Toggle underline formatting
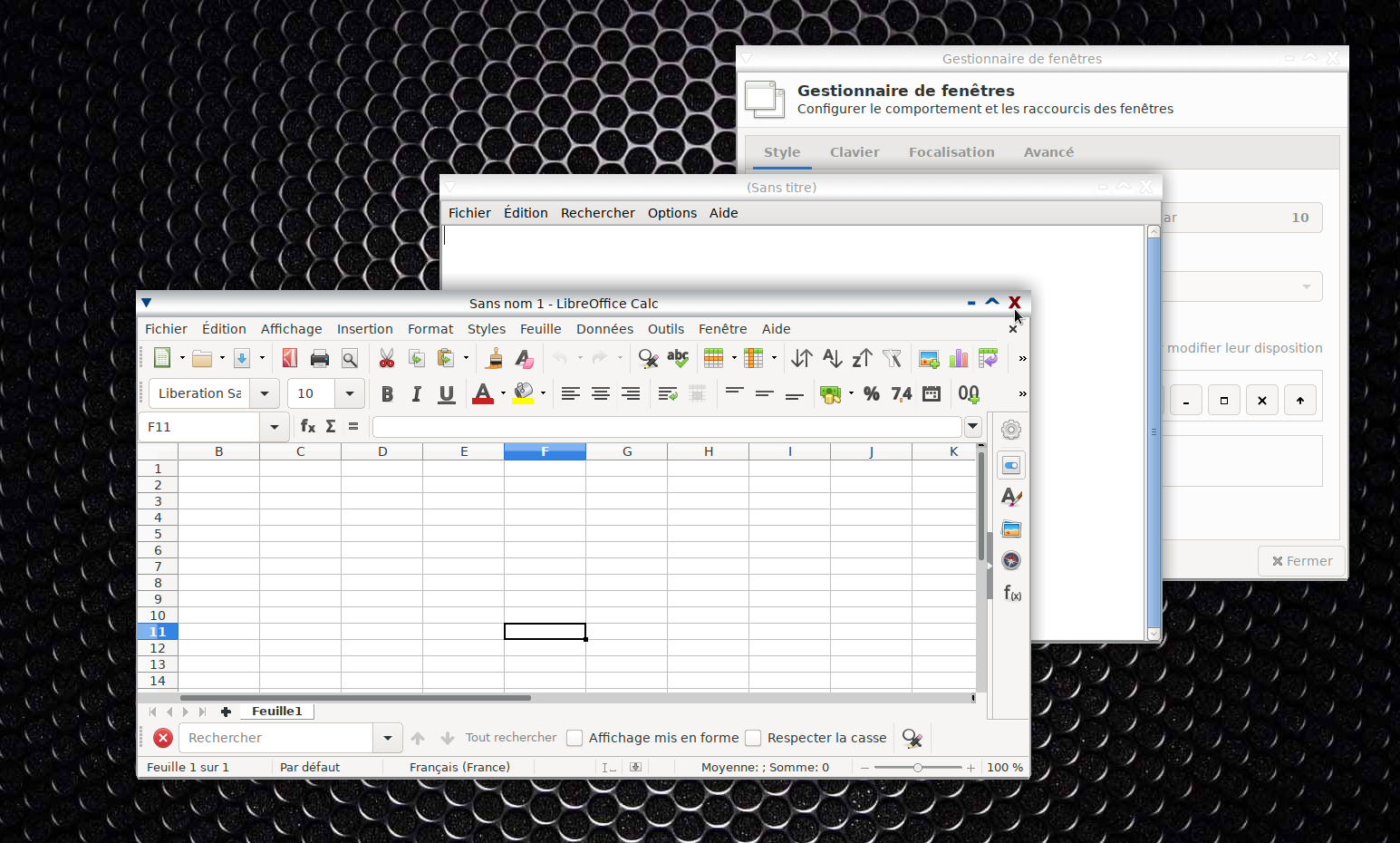 [x=446, y=393]
